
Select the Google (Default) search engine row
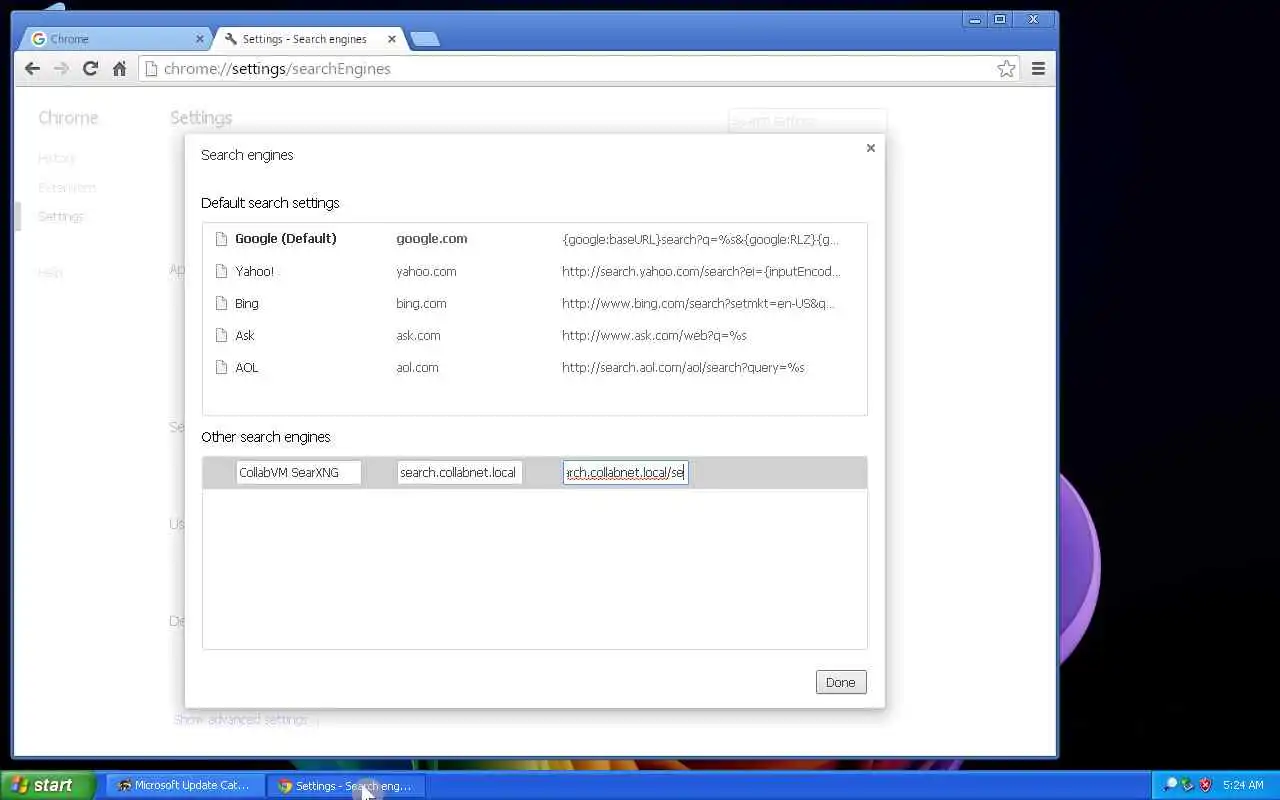tap(534, 239)
